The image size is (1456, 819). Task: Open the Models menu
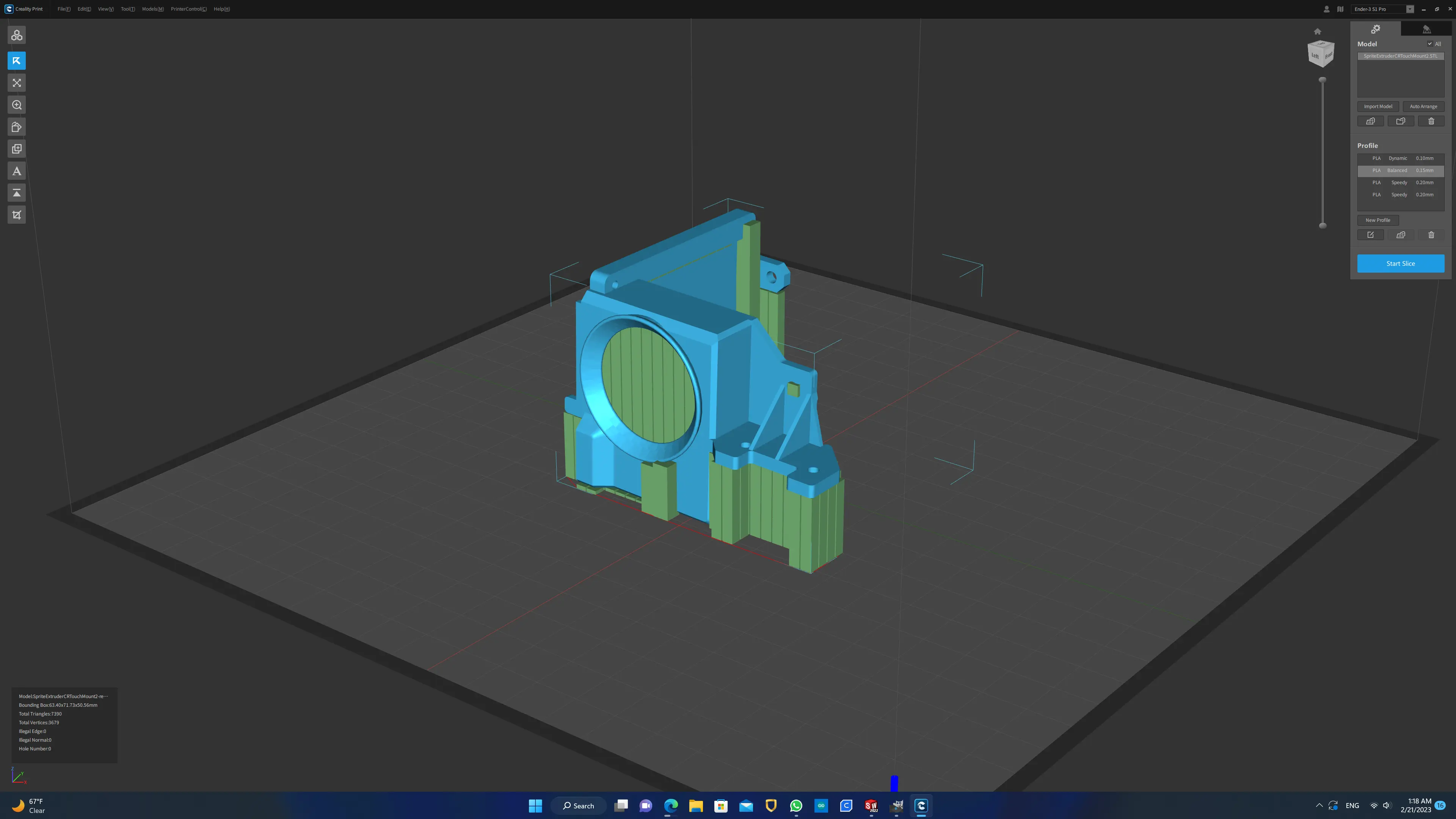coord(152,9)
